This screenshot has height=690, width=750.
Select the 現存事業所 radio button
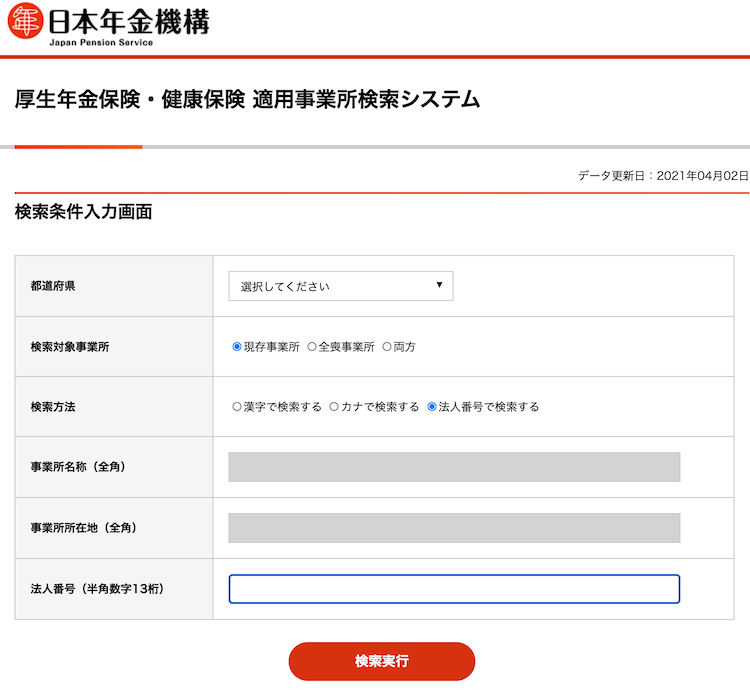pyautogui.click(x=237, y=347)
